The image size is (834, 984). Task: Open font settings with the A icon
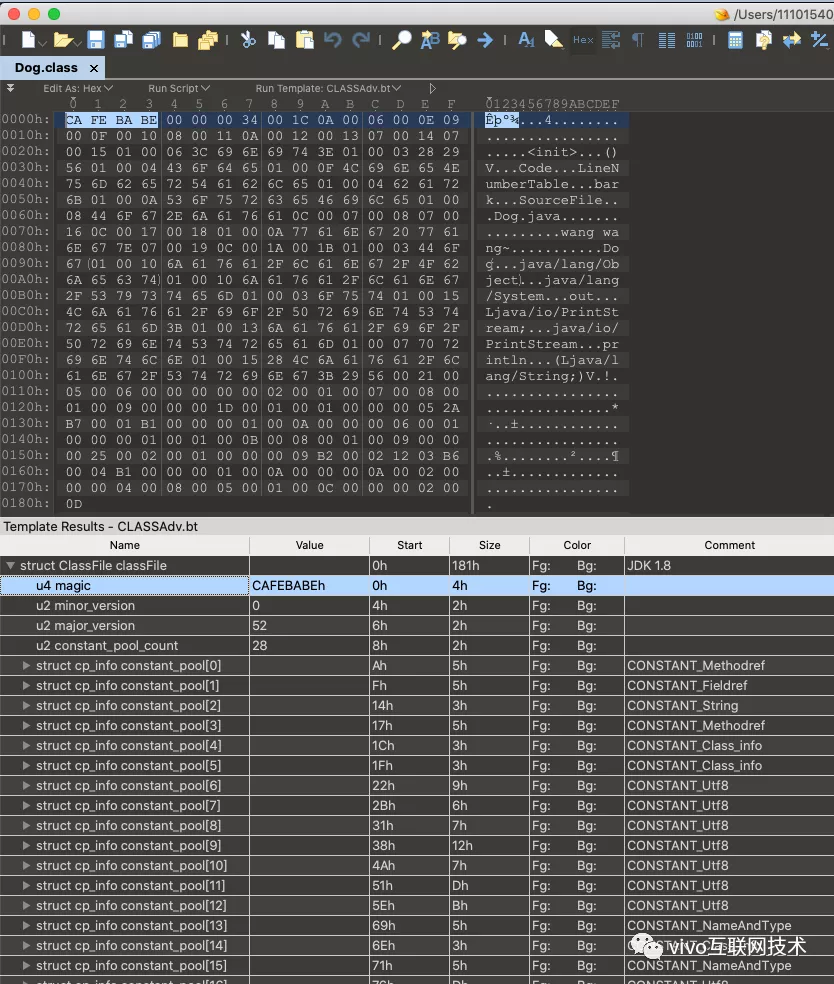pos(526,40)
